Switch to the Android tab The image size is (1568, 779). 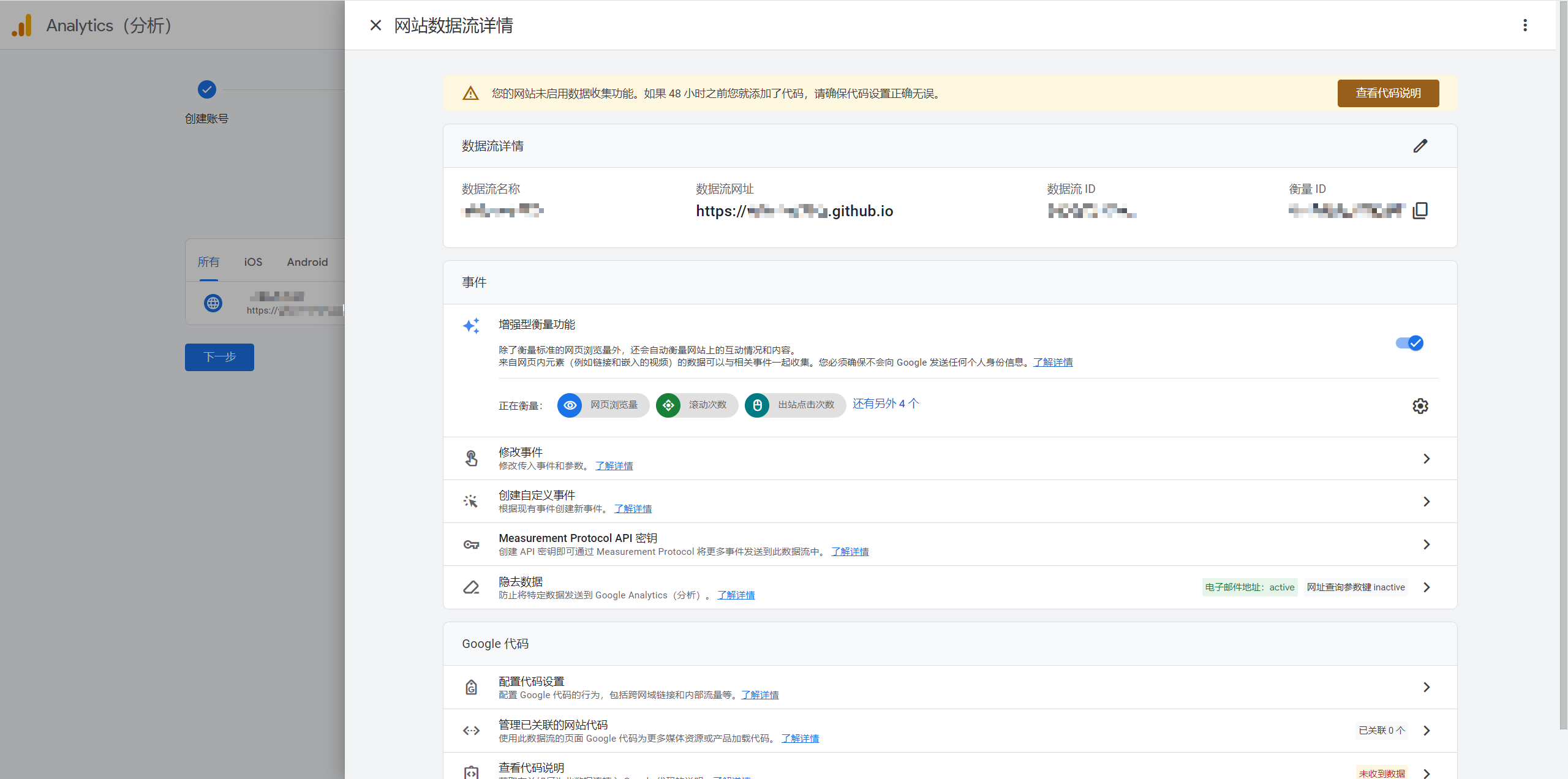pyautogui.click(x=307, y=262)
